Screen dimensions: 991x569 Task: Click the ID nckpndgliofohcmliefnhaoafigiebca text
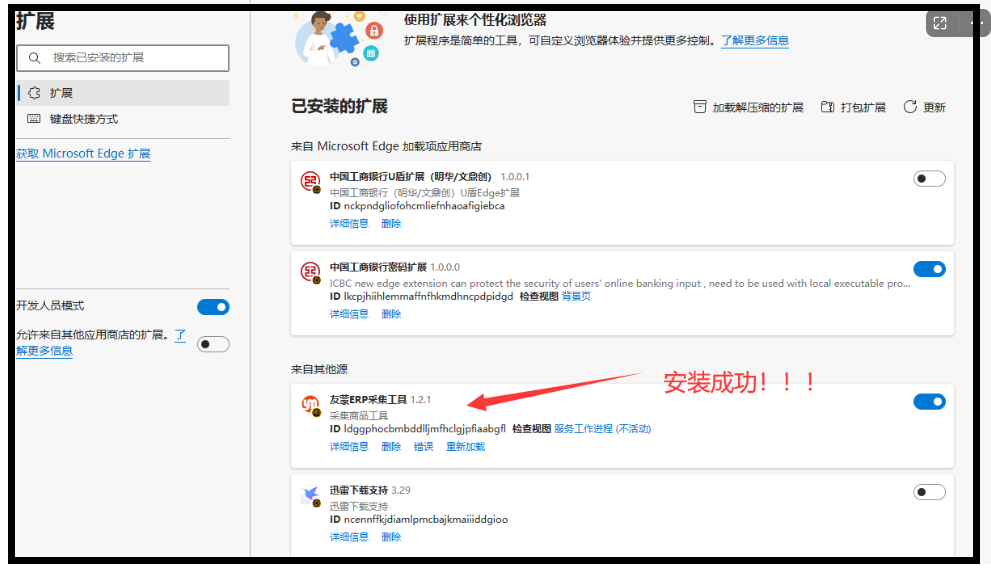point(417,206)
